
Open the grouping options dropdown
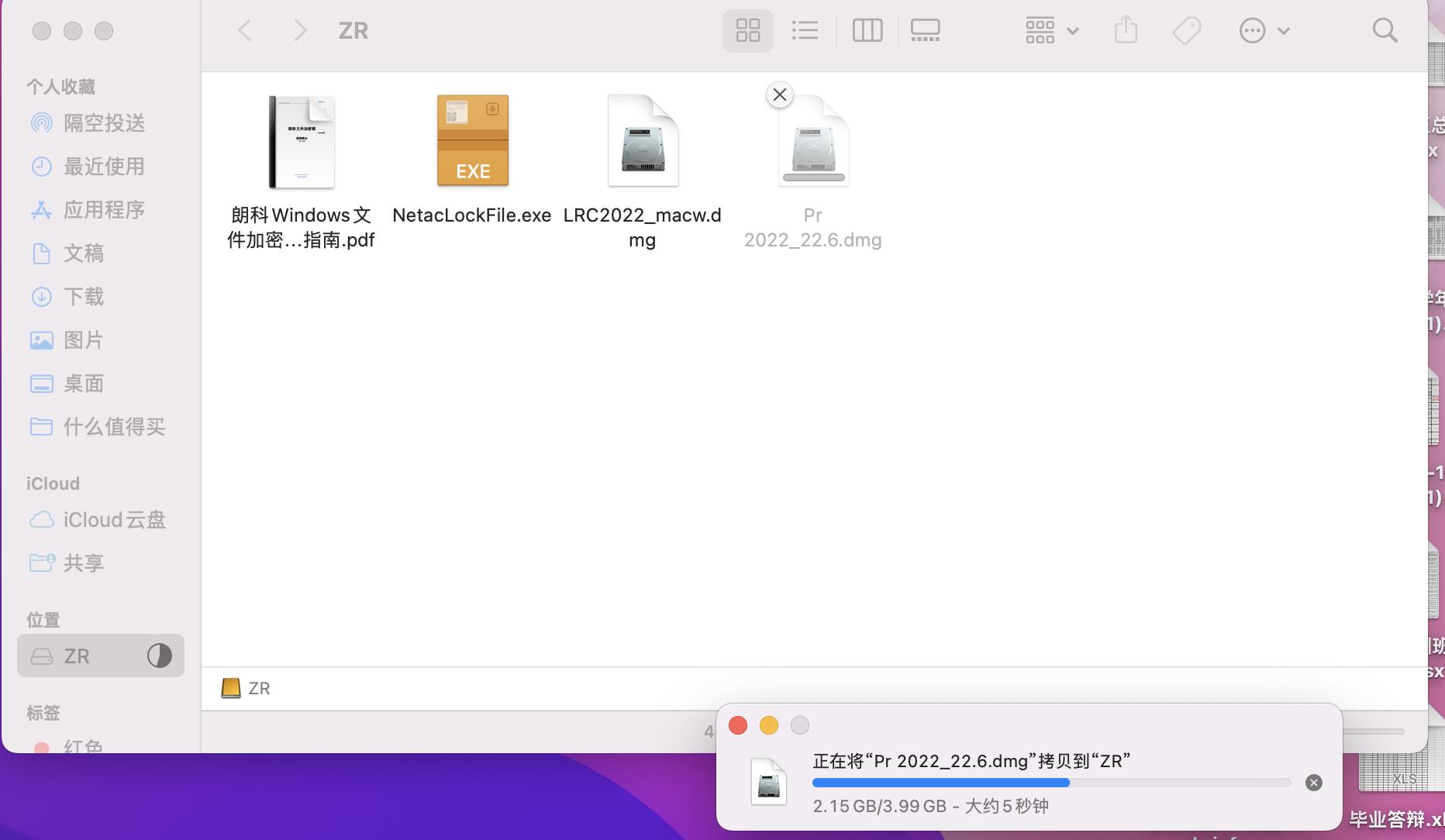click(x=1050, y=30)
